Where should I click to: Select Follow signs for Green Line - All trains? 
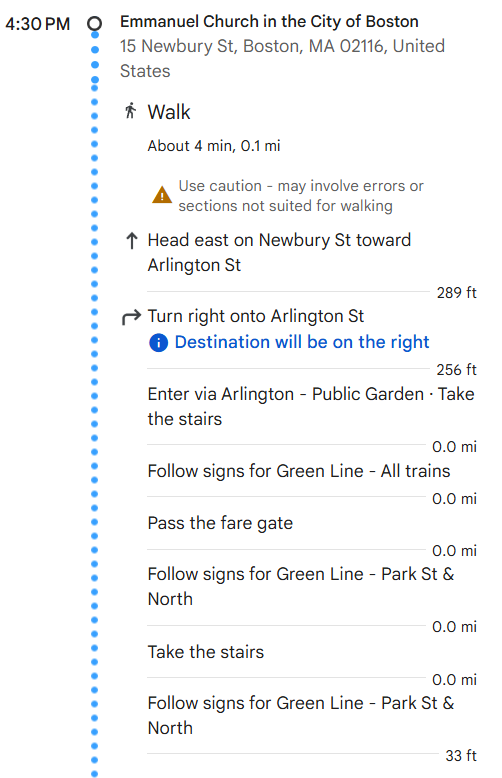point(299,471)
